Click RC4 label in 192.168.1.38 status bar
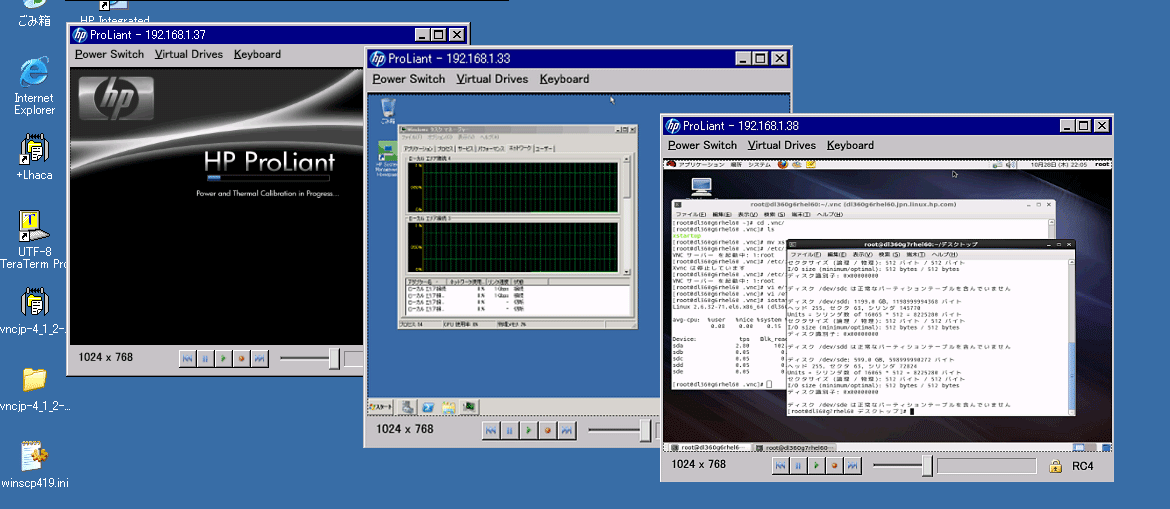Viewport: 1170px width, 509px height. tap(1082, 466)
